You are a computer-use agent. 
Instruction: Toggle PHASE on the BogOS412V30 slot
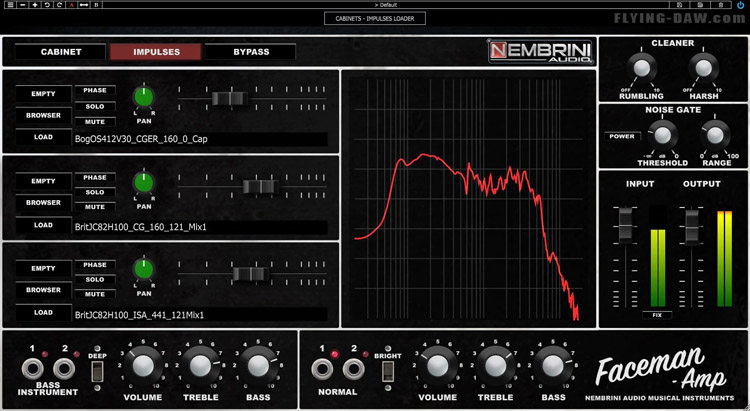pos(95,90)
